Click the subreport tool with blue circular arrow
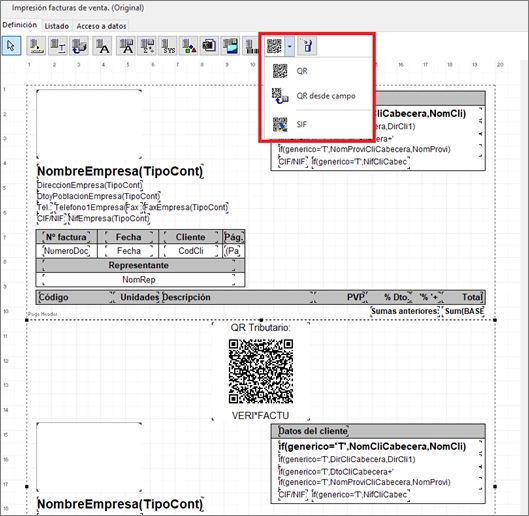The width and height of the screenshot is (529, 516). coord(79,46)
